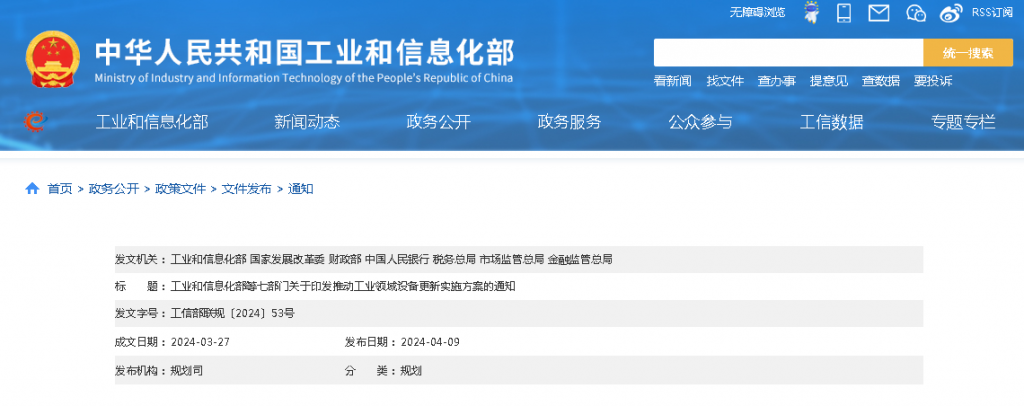1024x406 pixels.
Task: Open the robot assistant icon
Action: [811, 12]
